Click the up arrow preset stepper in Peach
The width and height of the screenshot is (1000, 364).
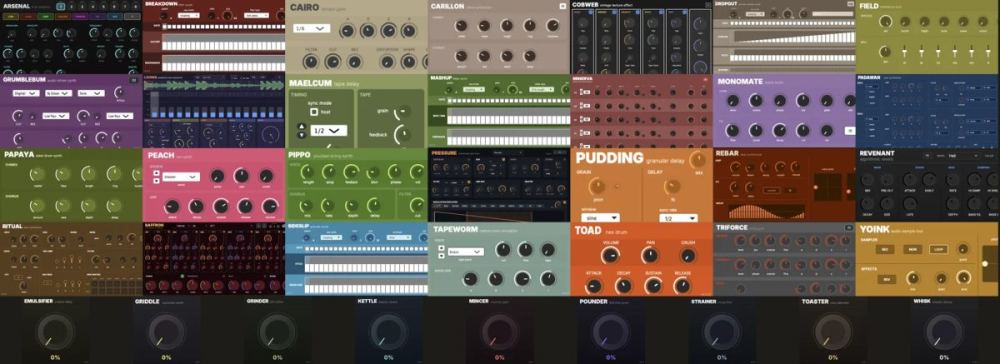155,173
